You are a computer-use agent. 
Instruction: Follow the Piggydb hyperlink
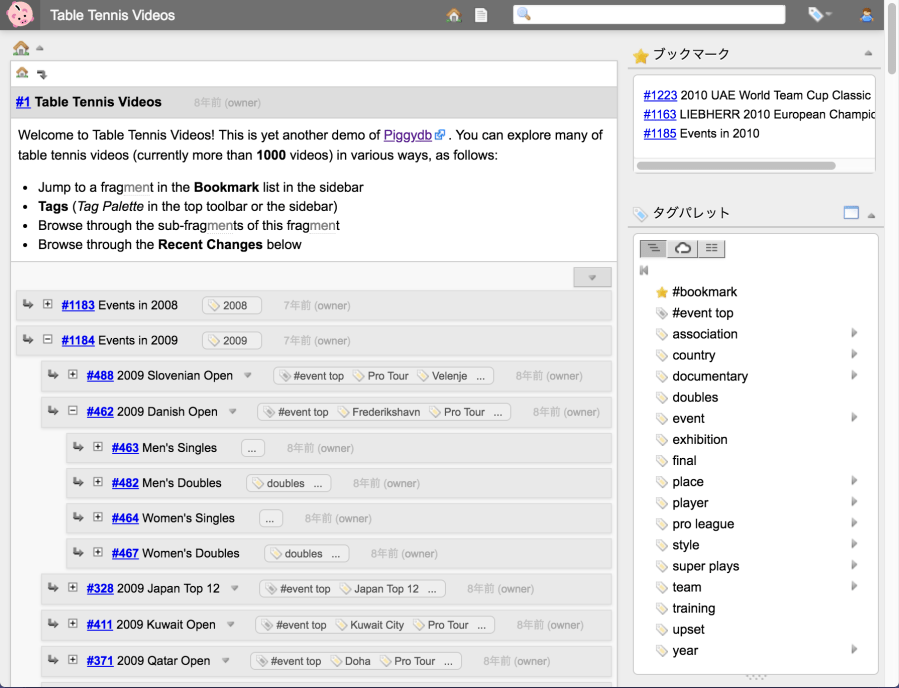(x=408, y=135)
